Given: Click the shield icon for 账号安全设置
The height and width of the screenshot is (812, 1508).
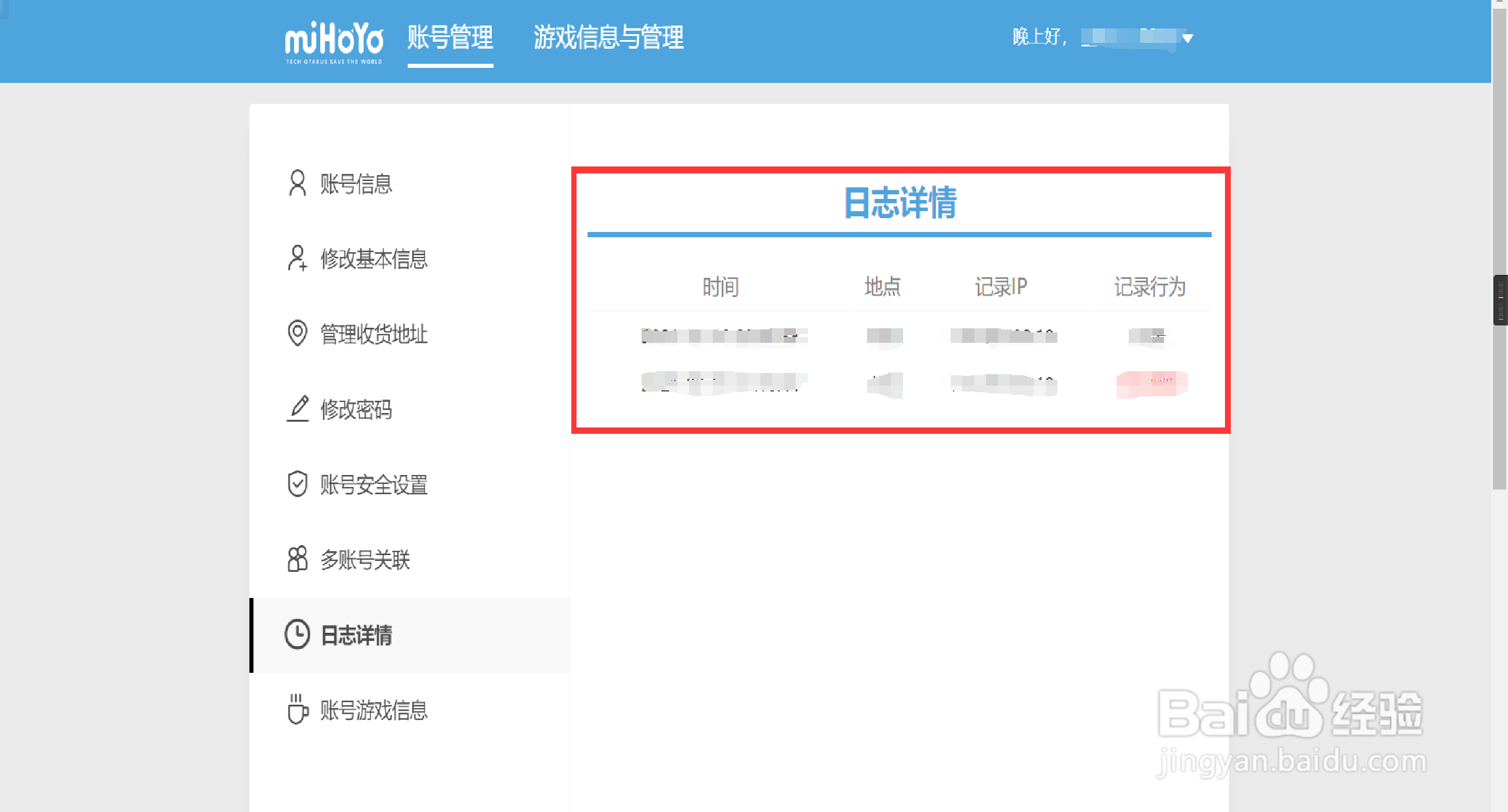Looking at the screenshot, I should point(298,484).
